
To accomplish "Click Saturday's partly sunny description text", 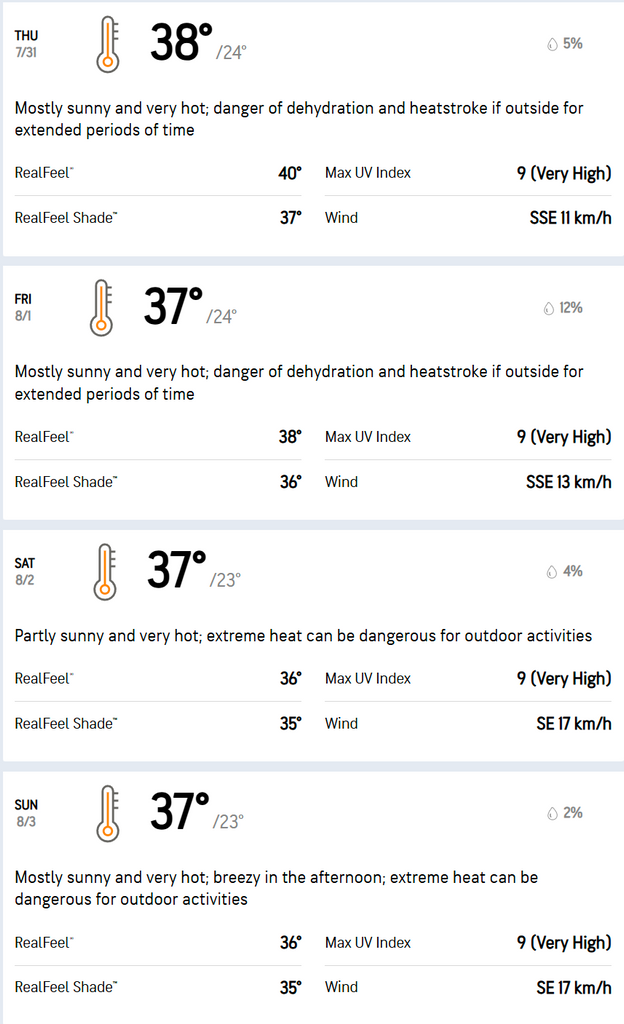I will point(303,636).
